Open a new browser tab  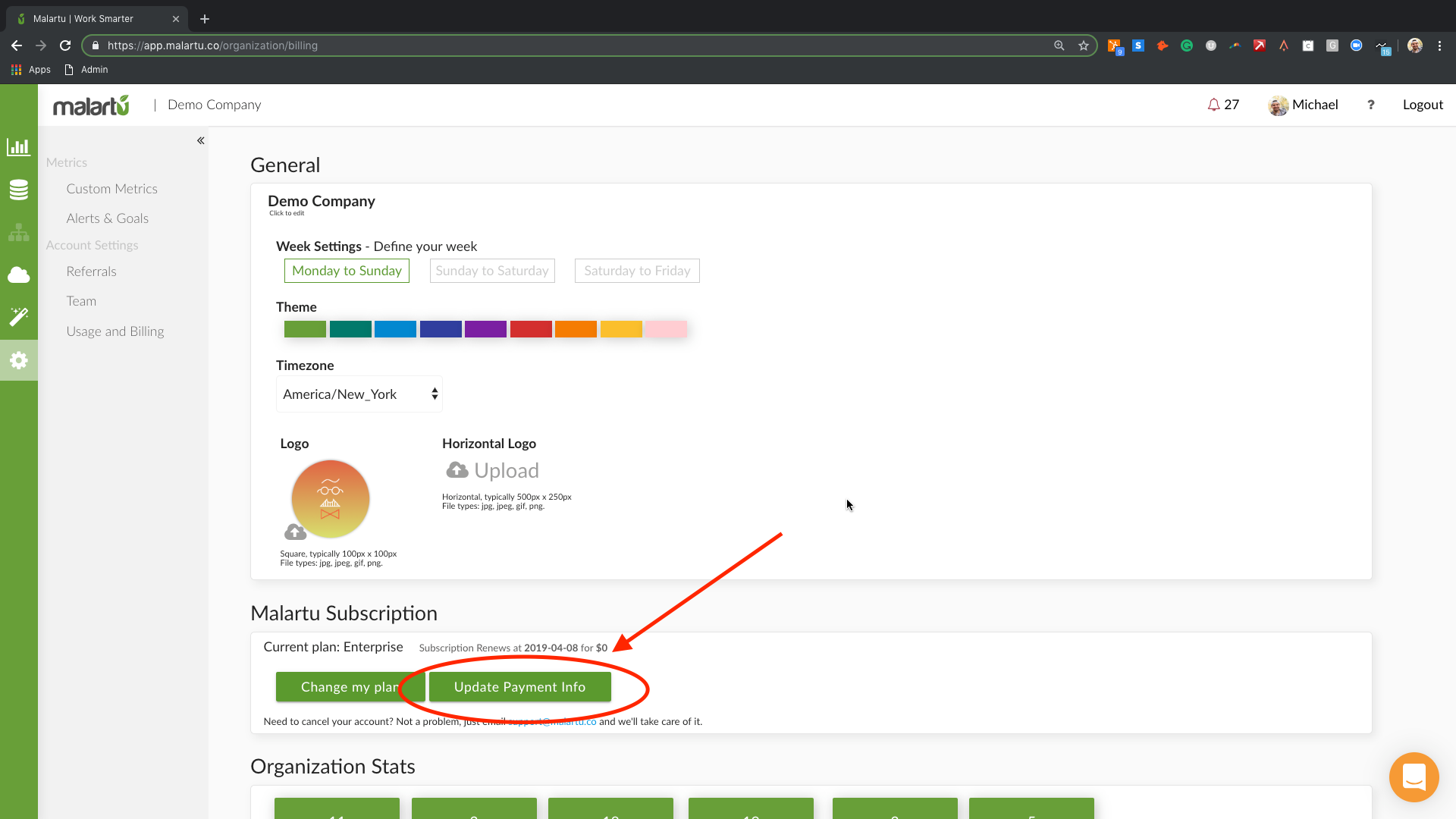(x=205, y=18)
